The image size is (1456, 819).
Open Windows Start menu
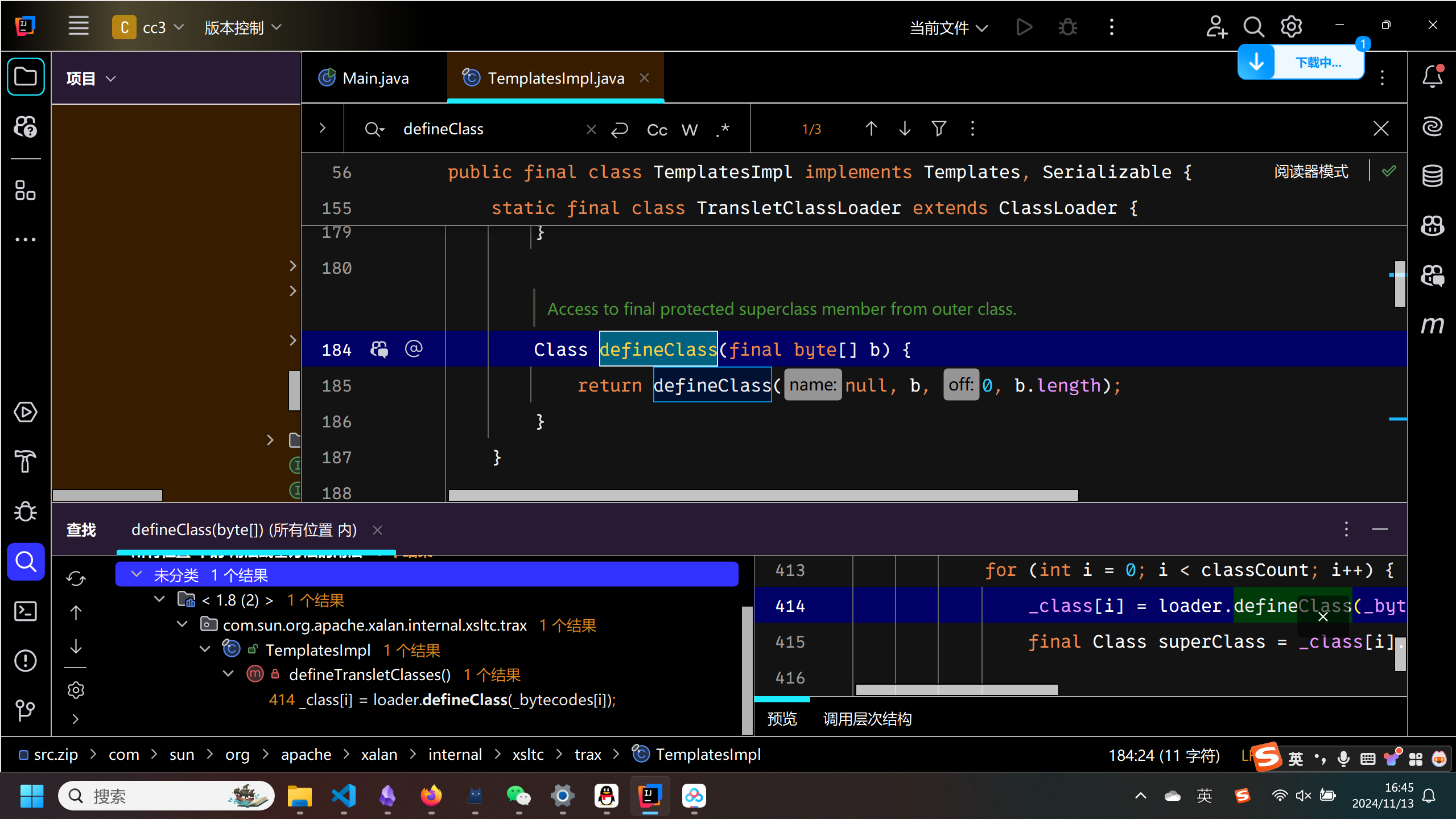click(31, 796)
